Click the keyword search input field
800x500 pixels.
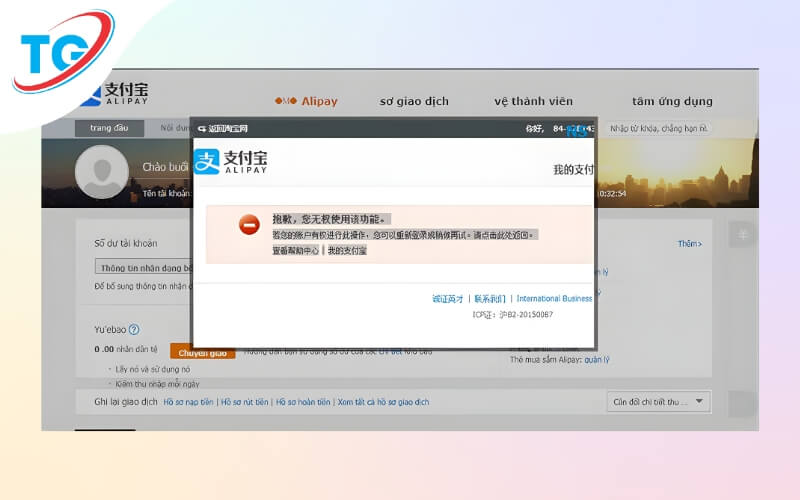click(659, 129)
